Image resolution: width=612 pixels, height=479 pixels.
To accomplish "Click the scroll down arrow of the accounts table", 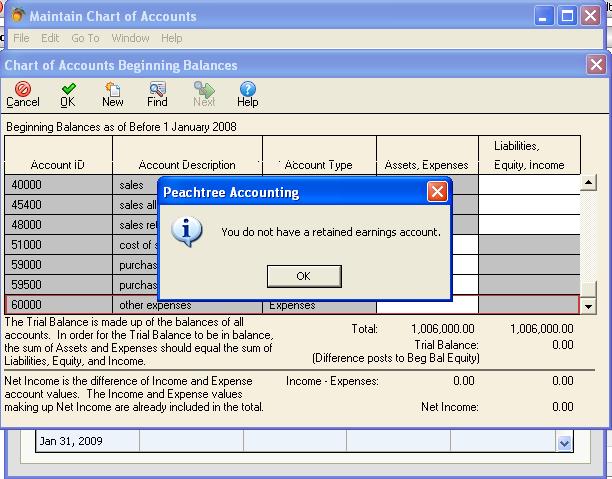I will point(588,306).
